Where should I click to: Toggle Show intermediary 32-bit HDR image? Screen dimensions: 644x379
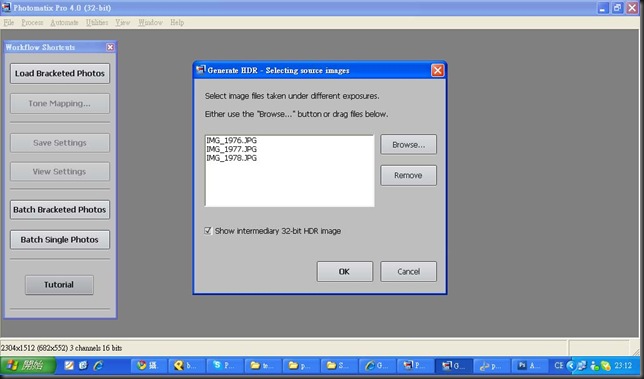(208, 231)
